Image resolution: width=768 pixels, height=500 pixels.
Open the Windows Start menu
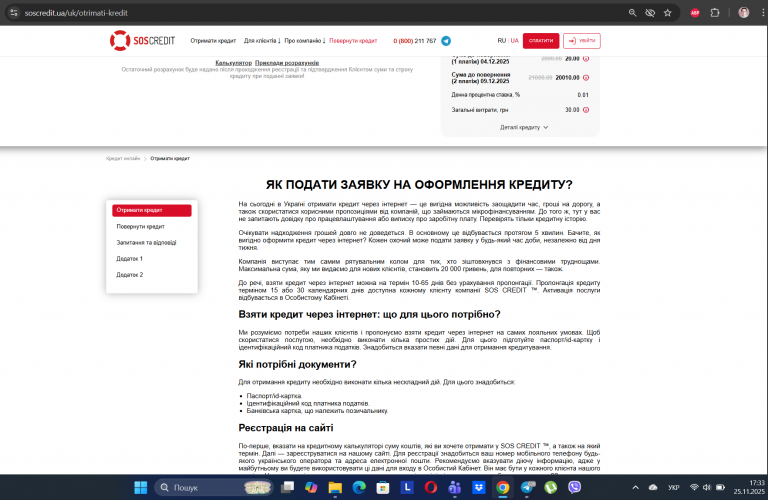click(141, 487)
